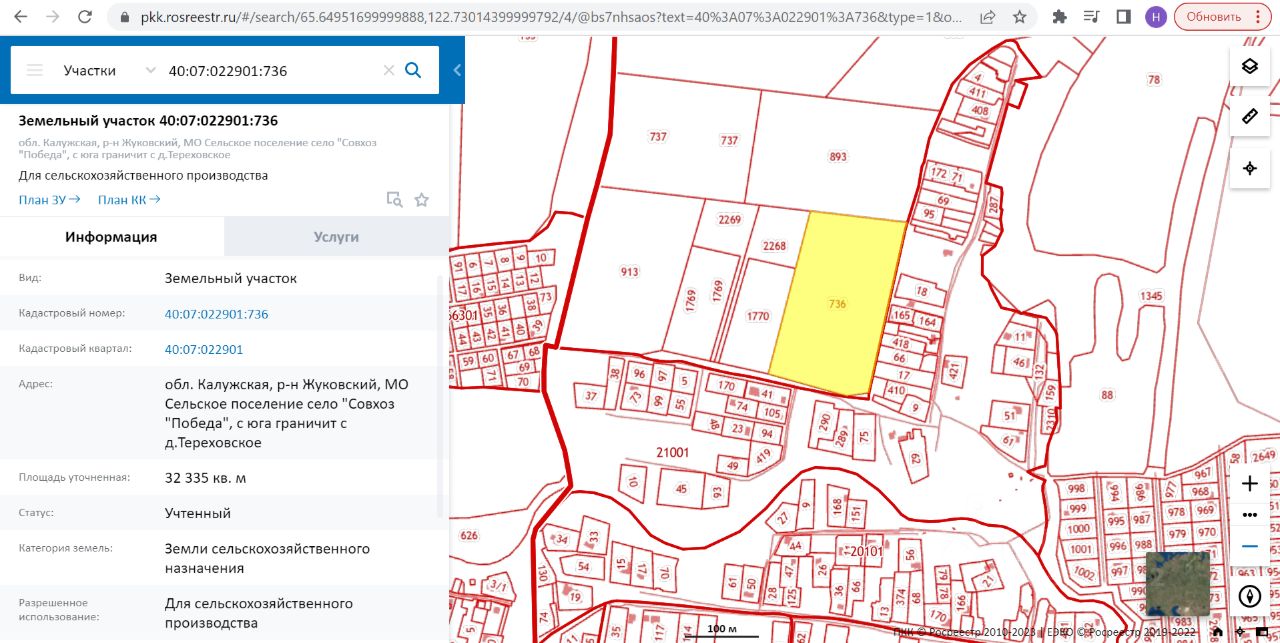This screenshot has height=643, width=1280.
Task: Open the План КК link
Action: [129, 199]
